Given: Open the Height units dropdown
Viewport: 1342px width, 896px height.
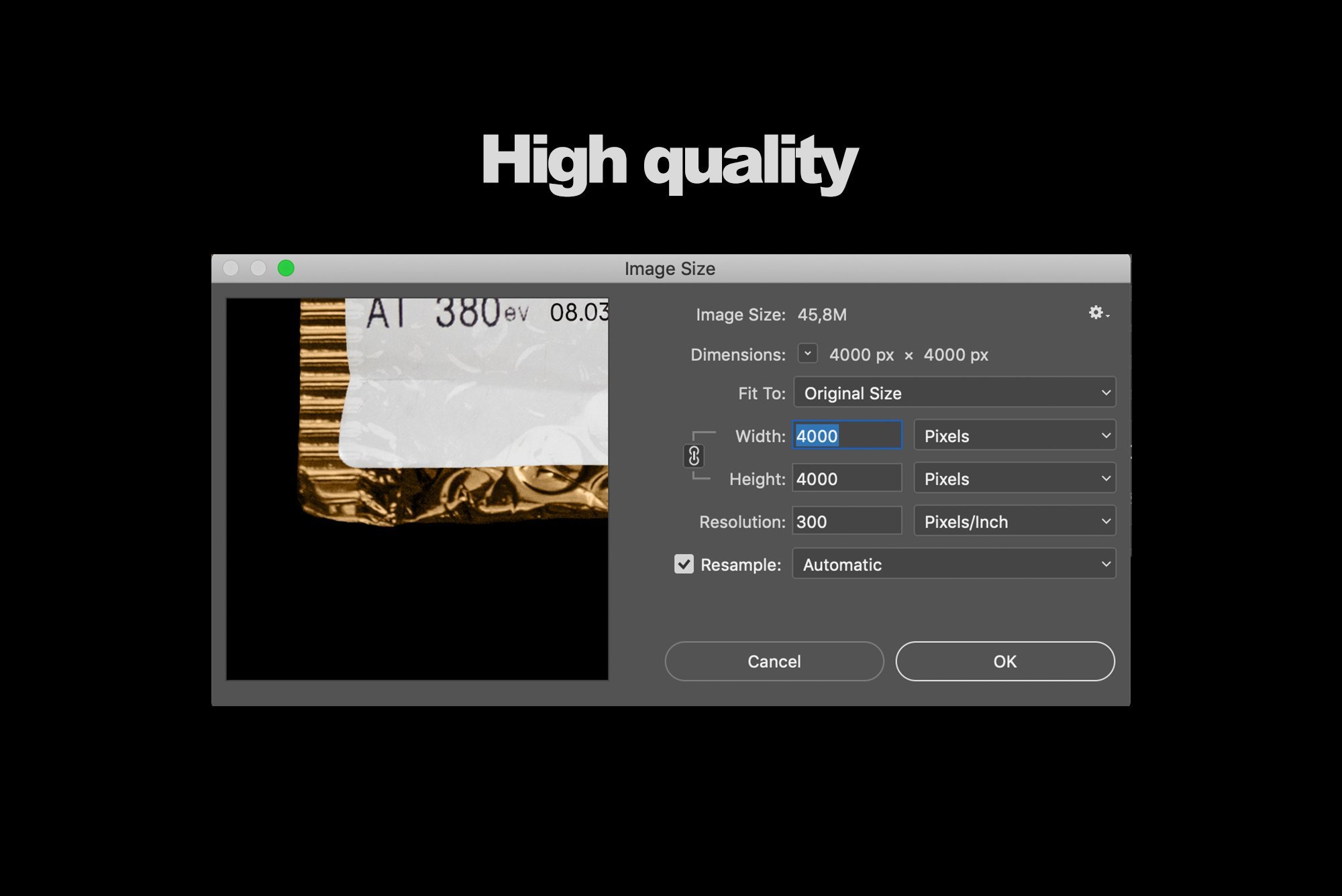Looking at the screenshot, I should click(1014, 479).
